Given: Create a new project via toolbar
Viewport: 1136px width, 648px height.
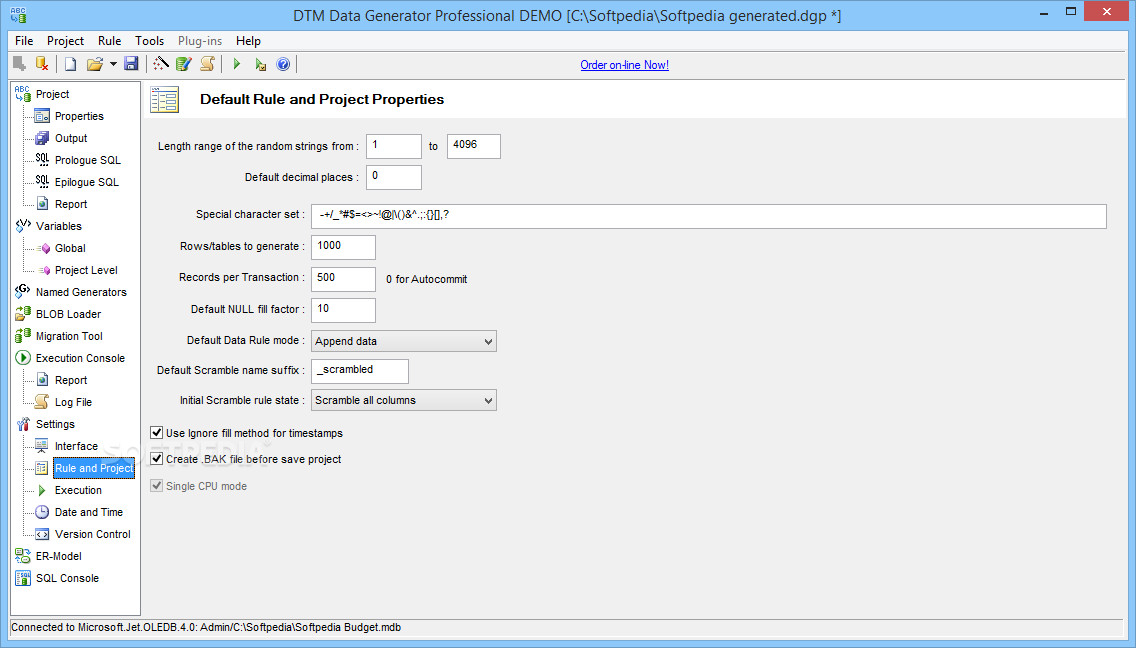Looking at the screenshot, I should (70, 64).
